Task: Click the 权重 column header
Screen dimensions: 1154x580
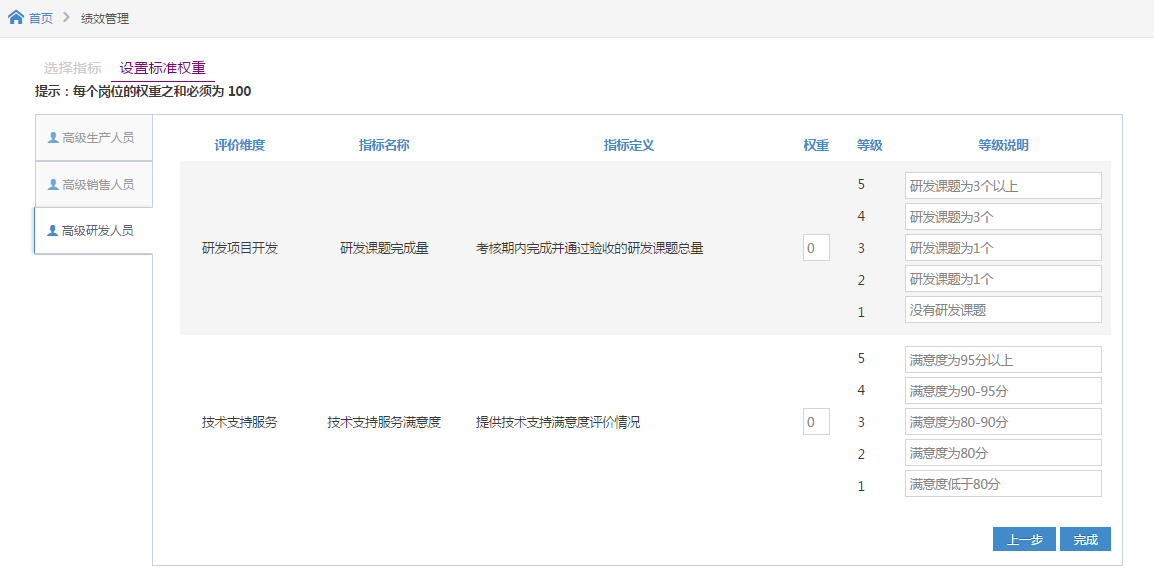Action: click(x=816, y=145)
